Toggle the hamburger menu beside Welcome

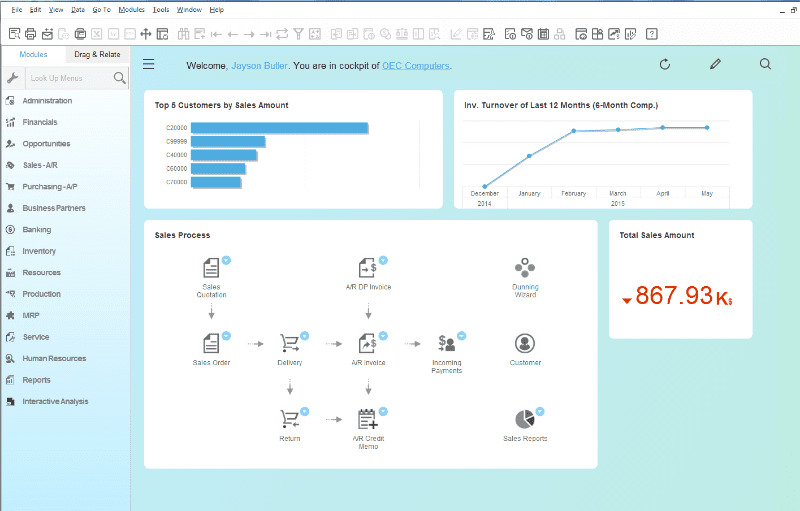pyautogui.click(x=148, y=65)
